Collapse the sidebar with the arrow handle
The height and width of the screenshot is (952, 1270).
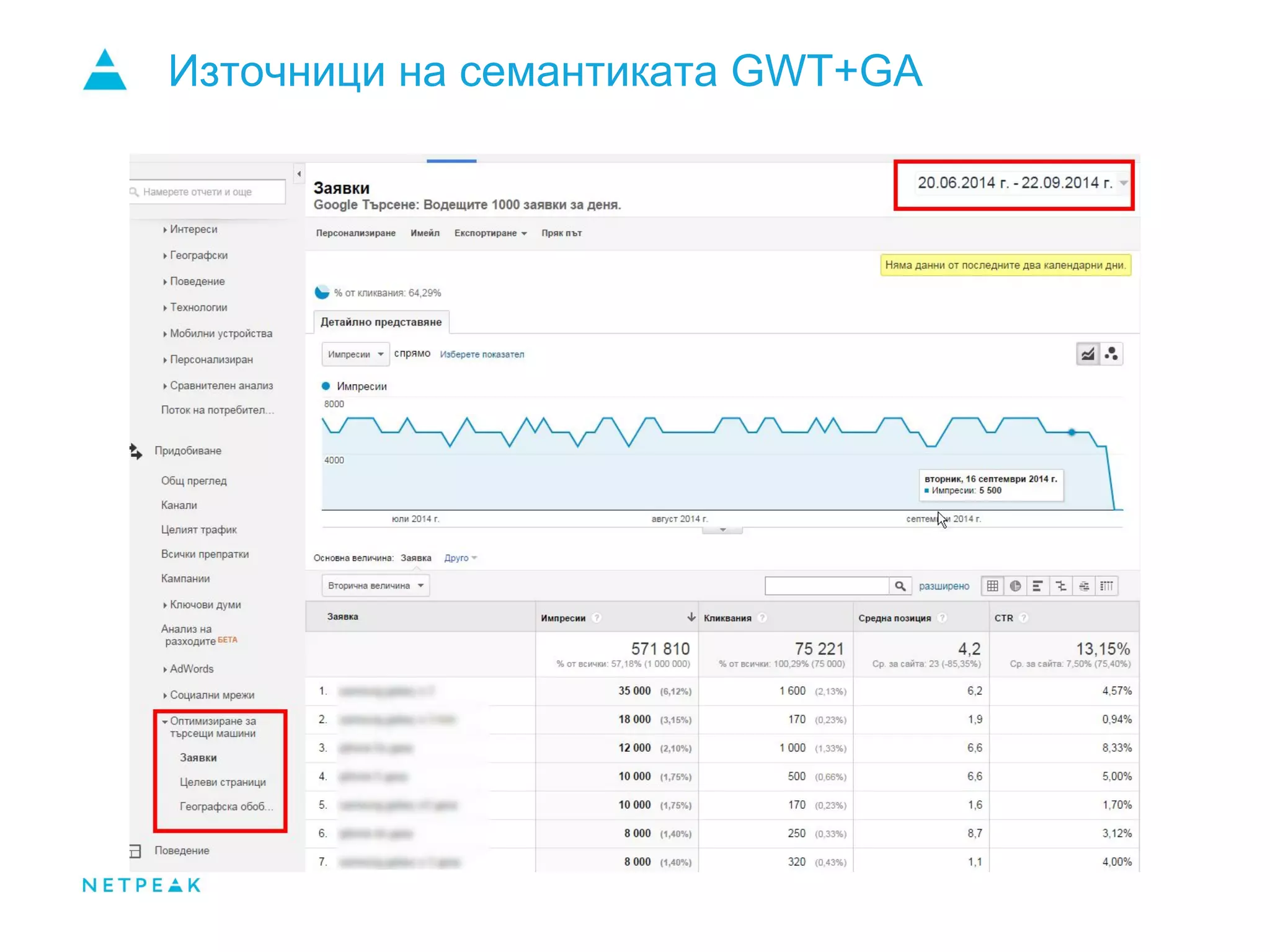tap(299, 174)
